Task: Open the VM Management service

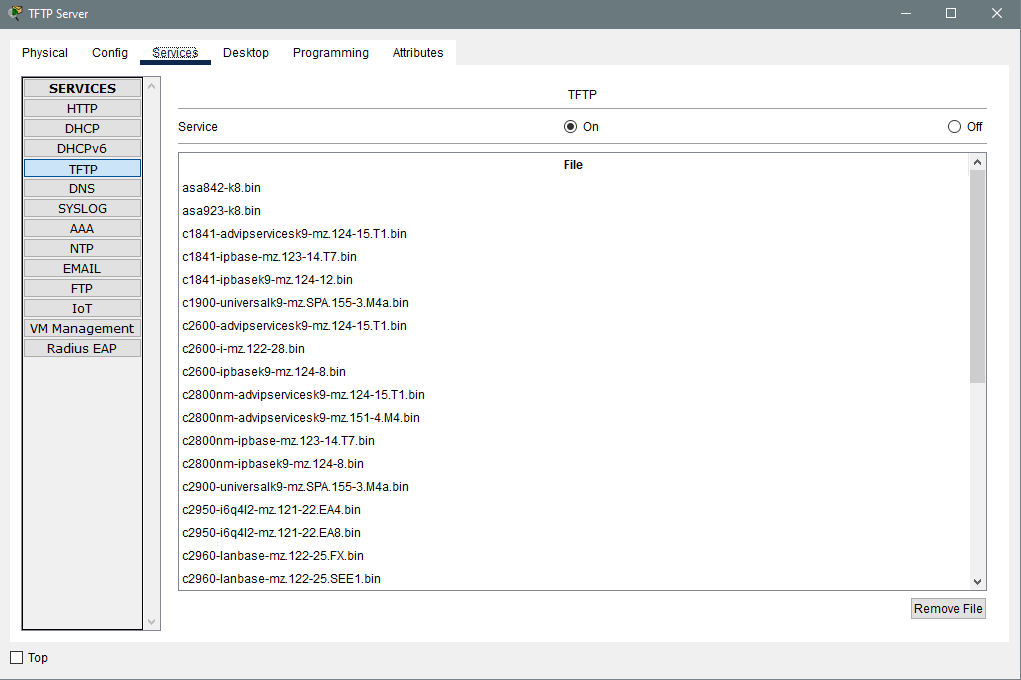Action: coord(82,328)
